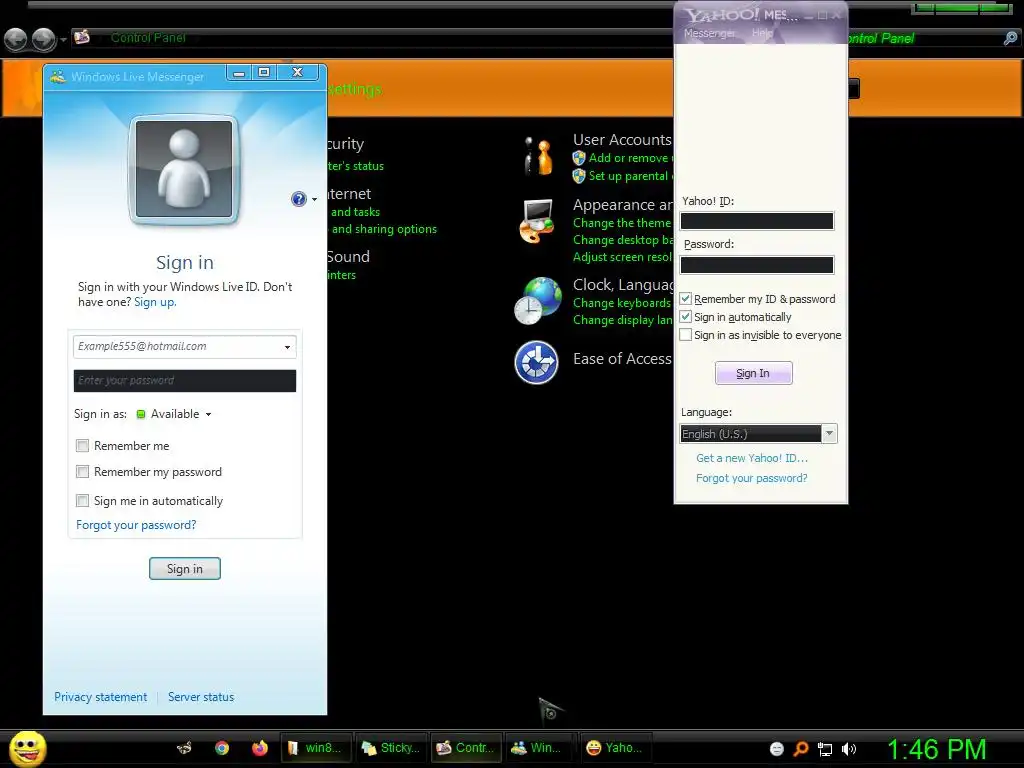
Task: Enable Sign in as invisible to everyone
Action: [x=686, y=335]
